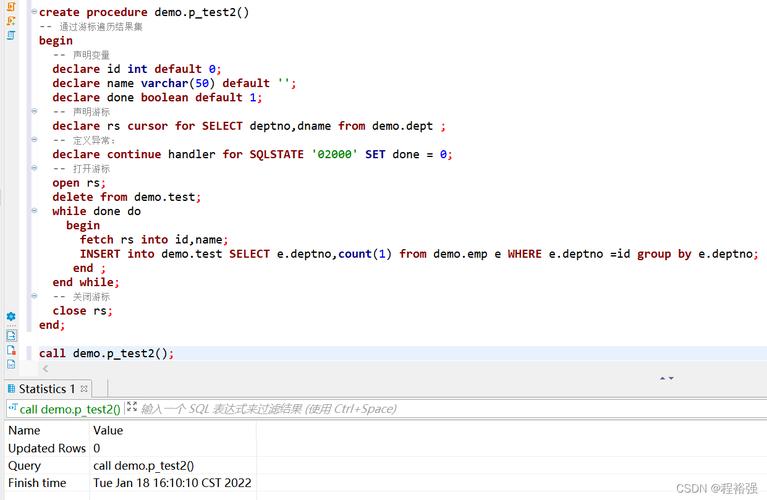Click the blue page icon below the gear
This screenshot has width=767, height=500.
pos(11,335)
